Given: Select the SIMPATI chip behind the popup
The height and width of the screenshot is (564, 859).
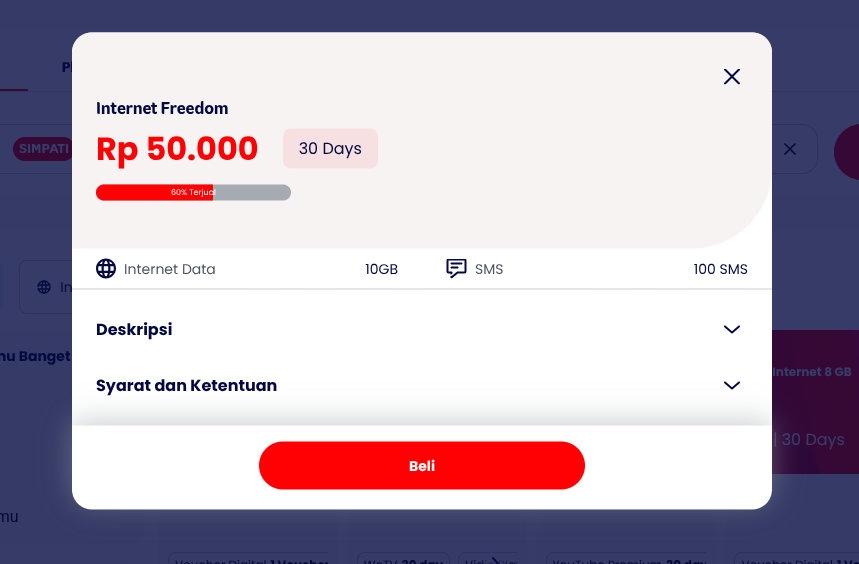Looking at the screenshot, I should pos(43,149).
